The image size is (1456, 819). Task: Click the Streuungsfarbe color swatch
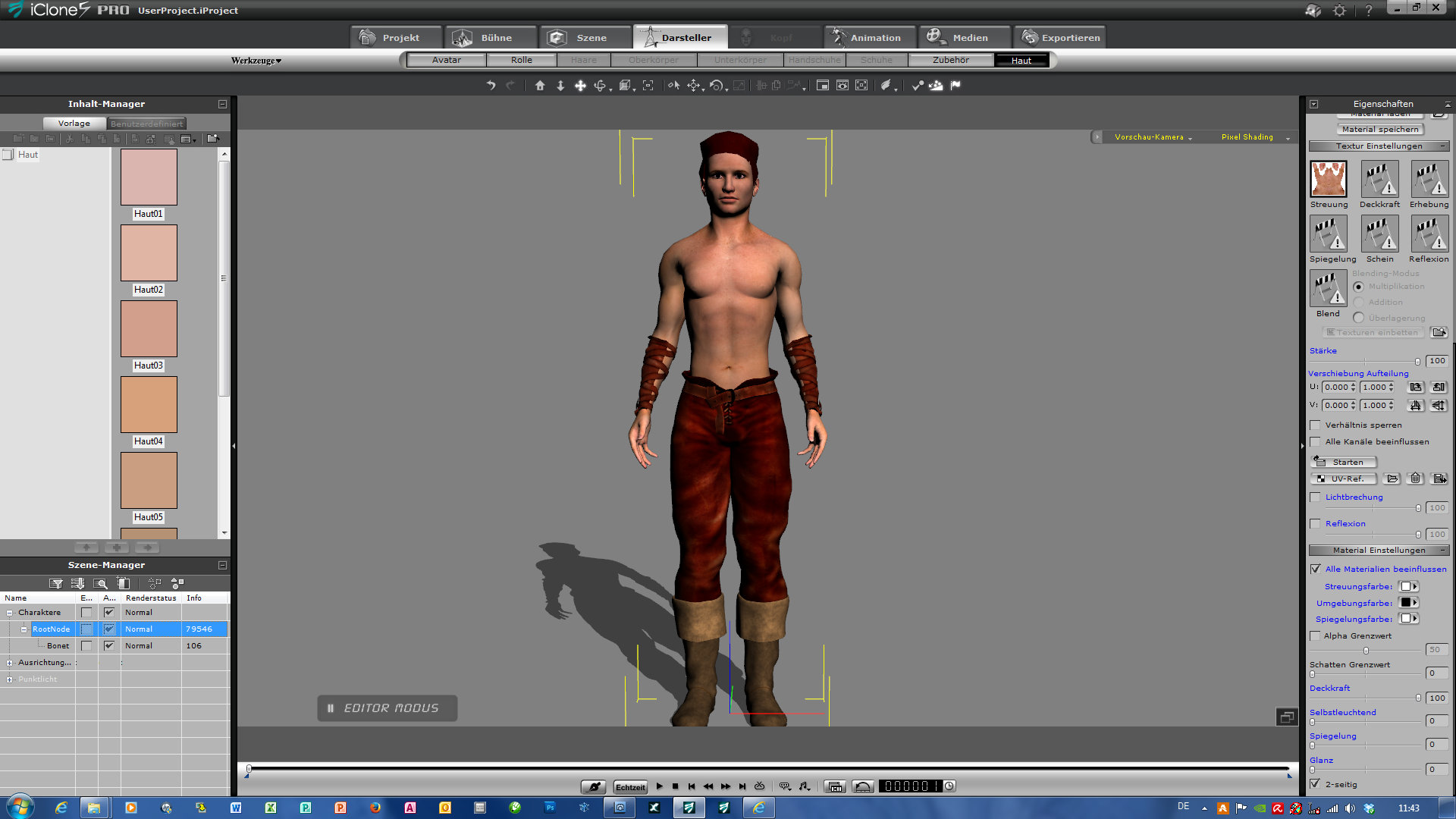1406,586
